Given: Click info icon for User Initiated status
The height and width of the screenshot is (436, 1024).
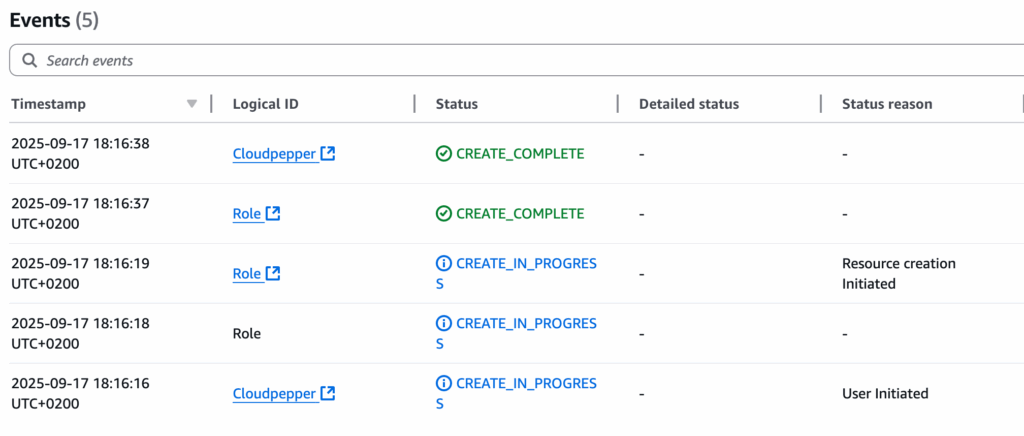Looking at the screenshot, I should pyautogui.click(x=443, y=384).
